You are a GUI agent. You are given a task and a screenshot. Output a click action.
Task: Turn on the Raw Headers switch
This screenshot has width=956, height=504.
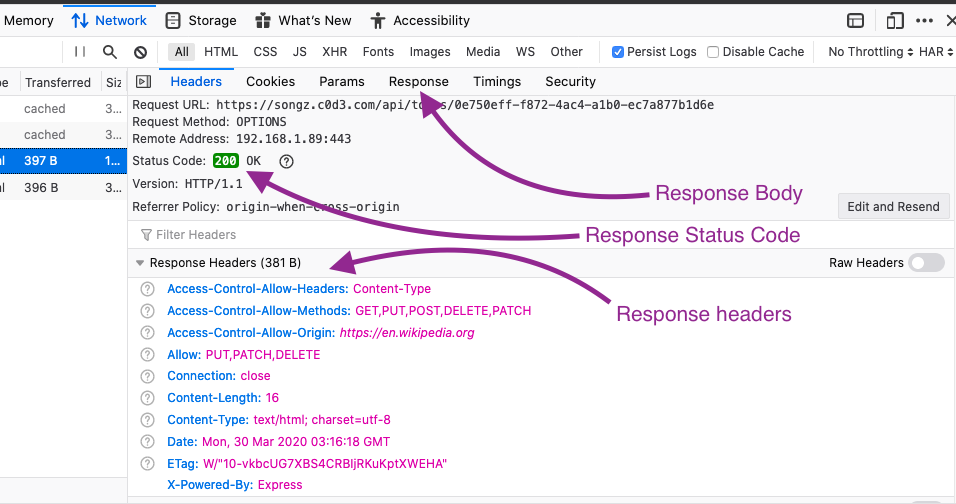click(926, 263)
